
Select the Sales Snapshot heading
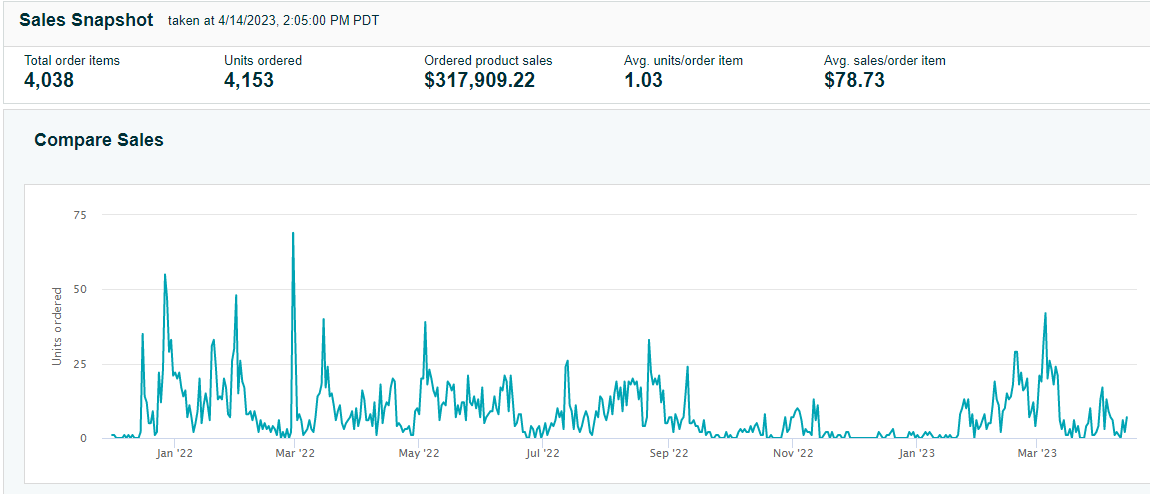87,20
